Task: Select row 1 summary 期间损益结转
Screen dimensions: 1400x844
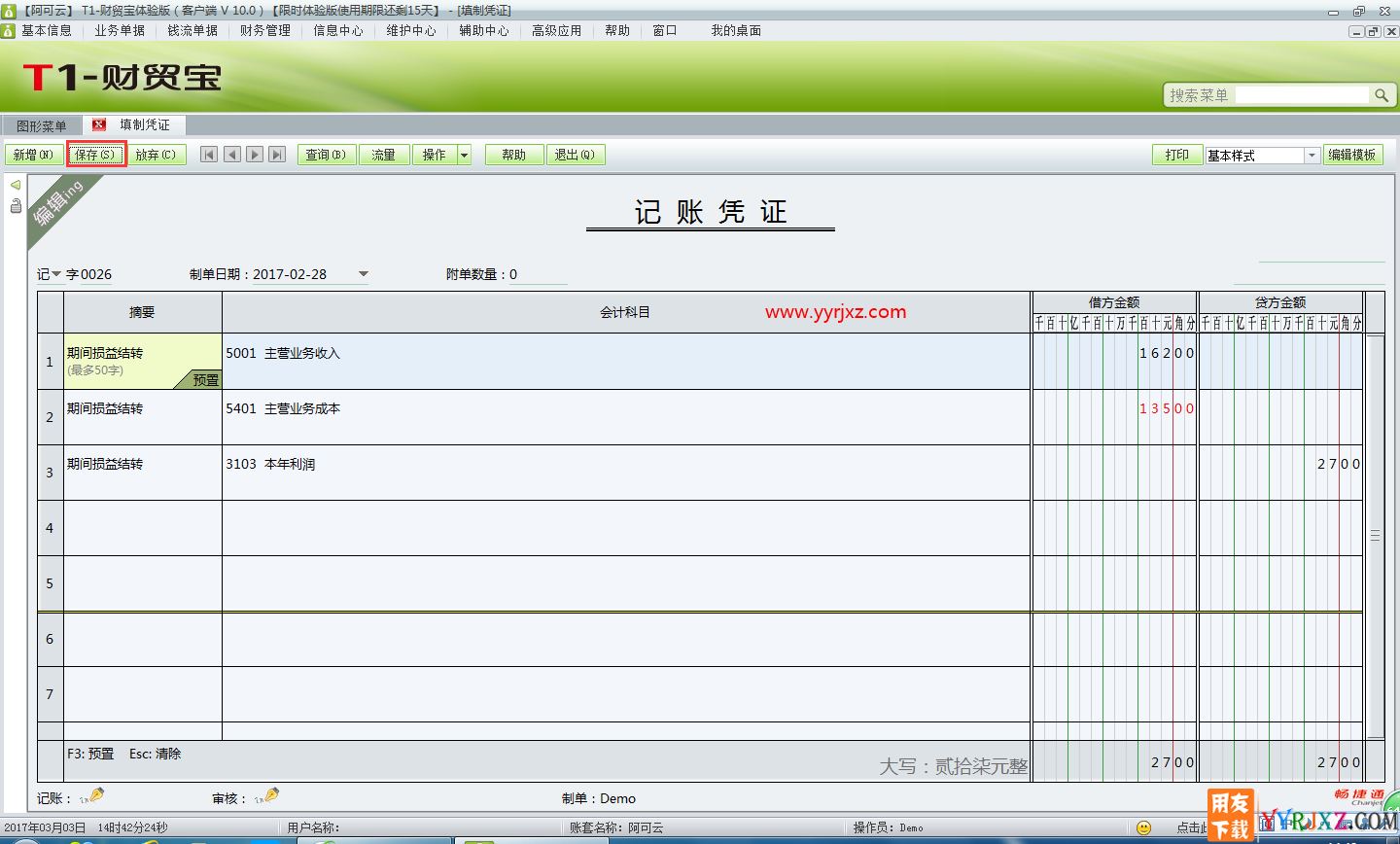Action: (105, 353)
